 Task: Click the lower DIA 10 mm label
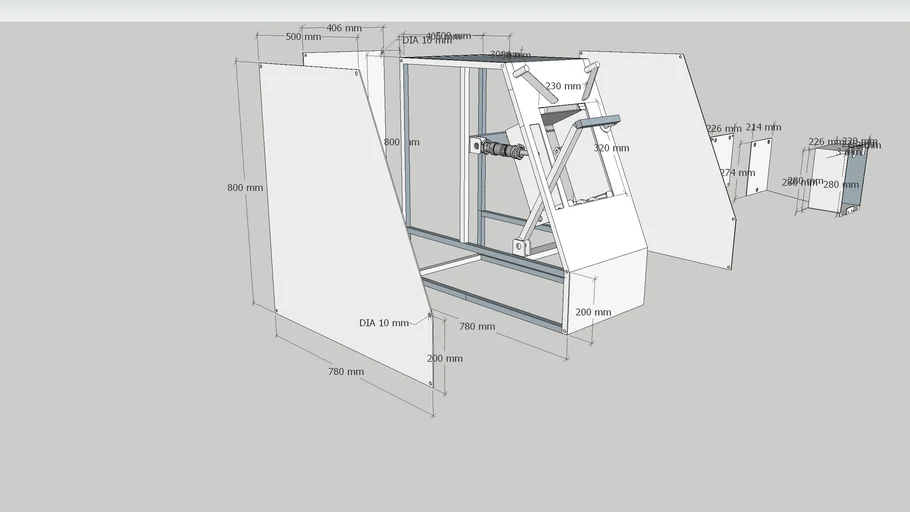click(x=384, y=323)
